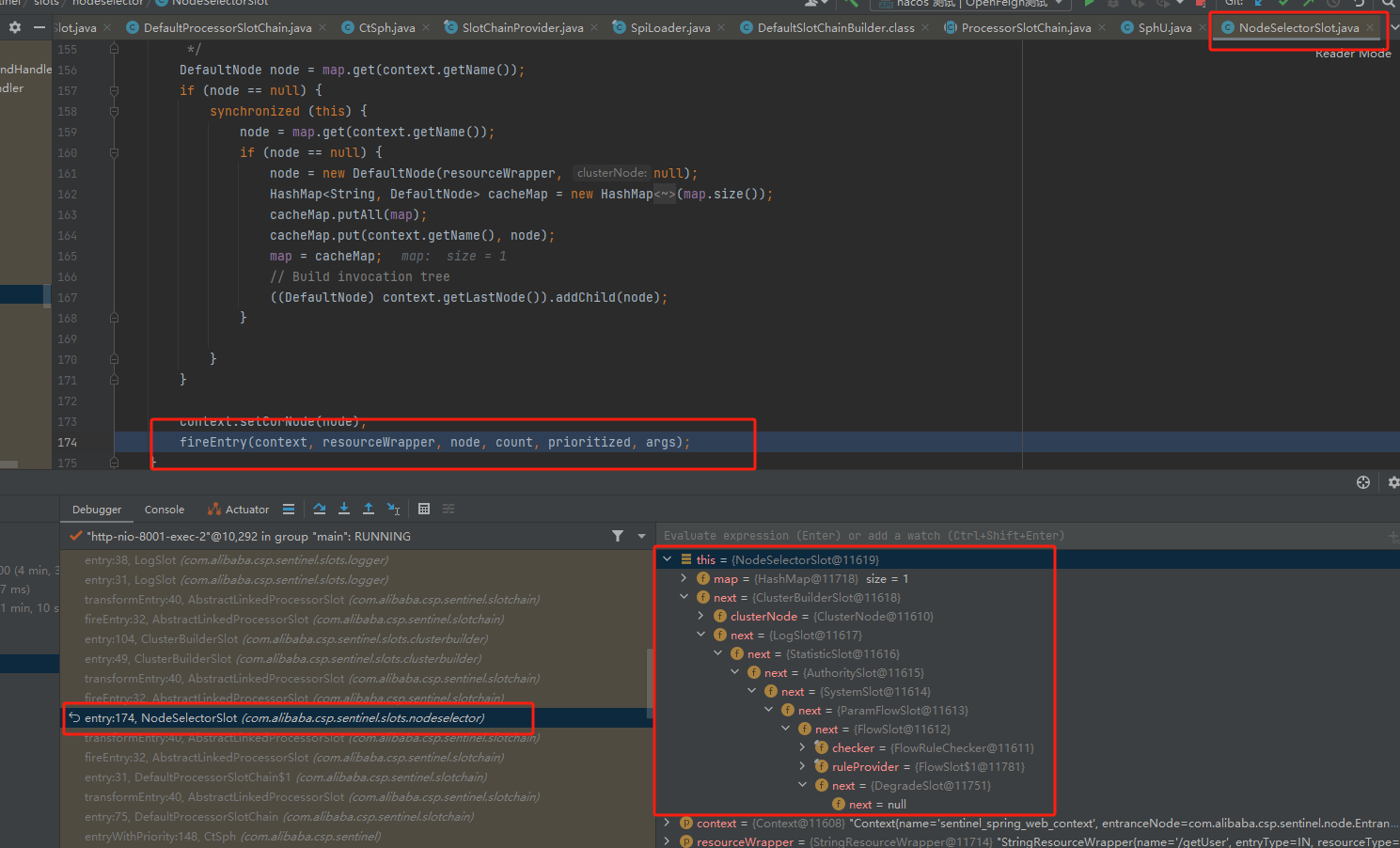Collapse the 'this' NodeSelectorSlot variable
1400x848 pixels.
coord(668,559)
